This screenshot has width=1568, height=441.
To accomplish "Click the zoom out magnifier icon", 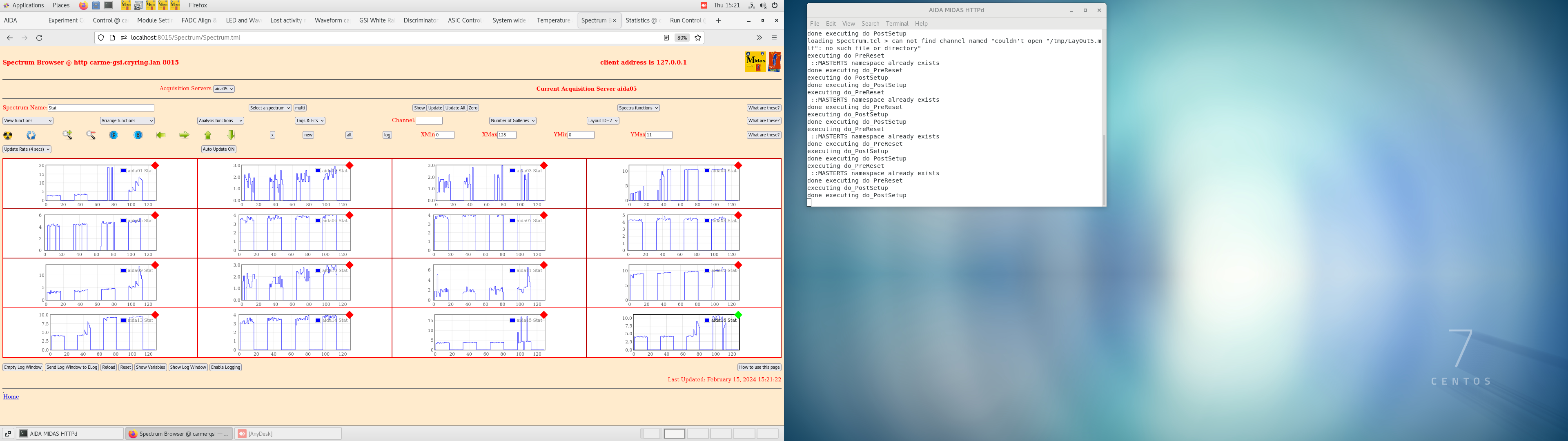I will click(x=91, y=135).
